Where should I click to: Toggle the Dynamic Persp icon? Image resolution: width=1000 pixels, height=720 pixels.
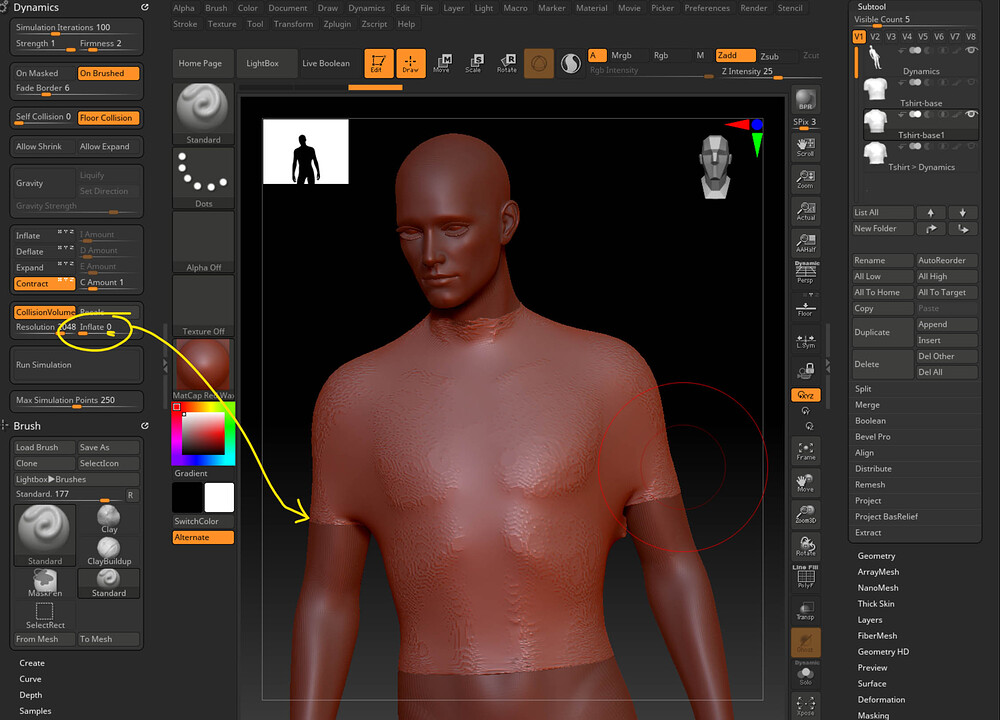tap(805, 273)
